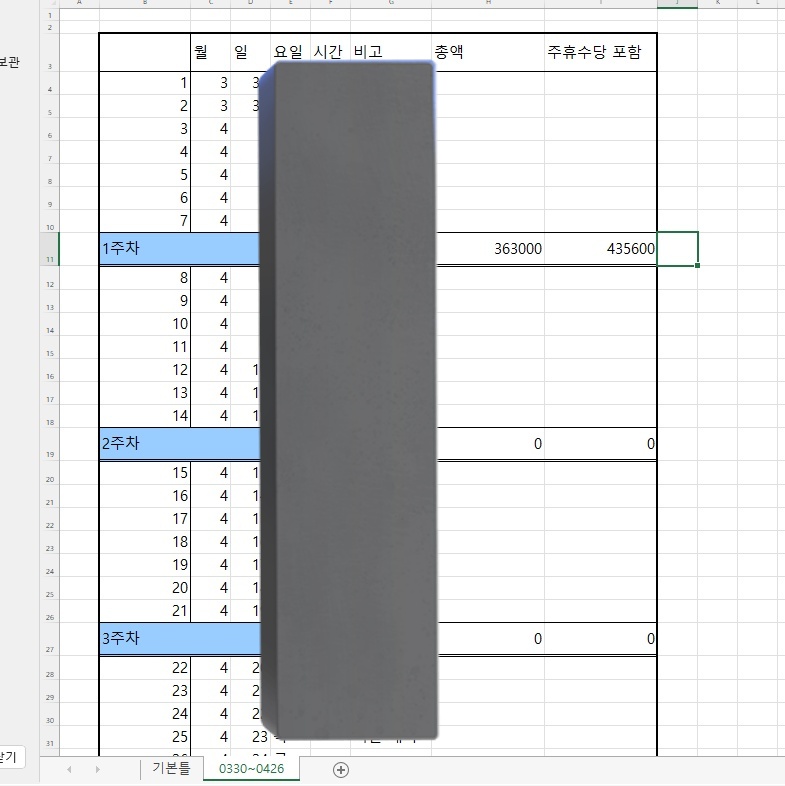The height and width of the screenshot is (786, 785).
Task: Select the 일 header cell
Action: [250, 52]
